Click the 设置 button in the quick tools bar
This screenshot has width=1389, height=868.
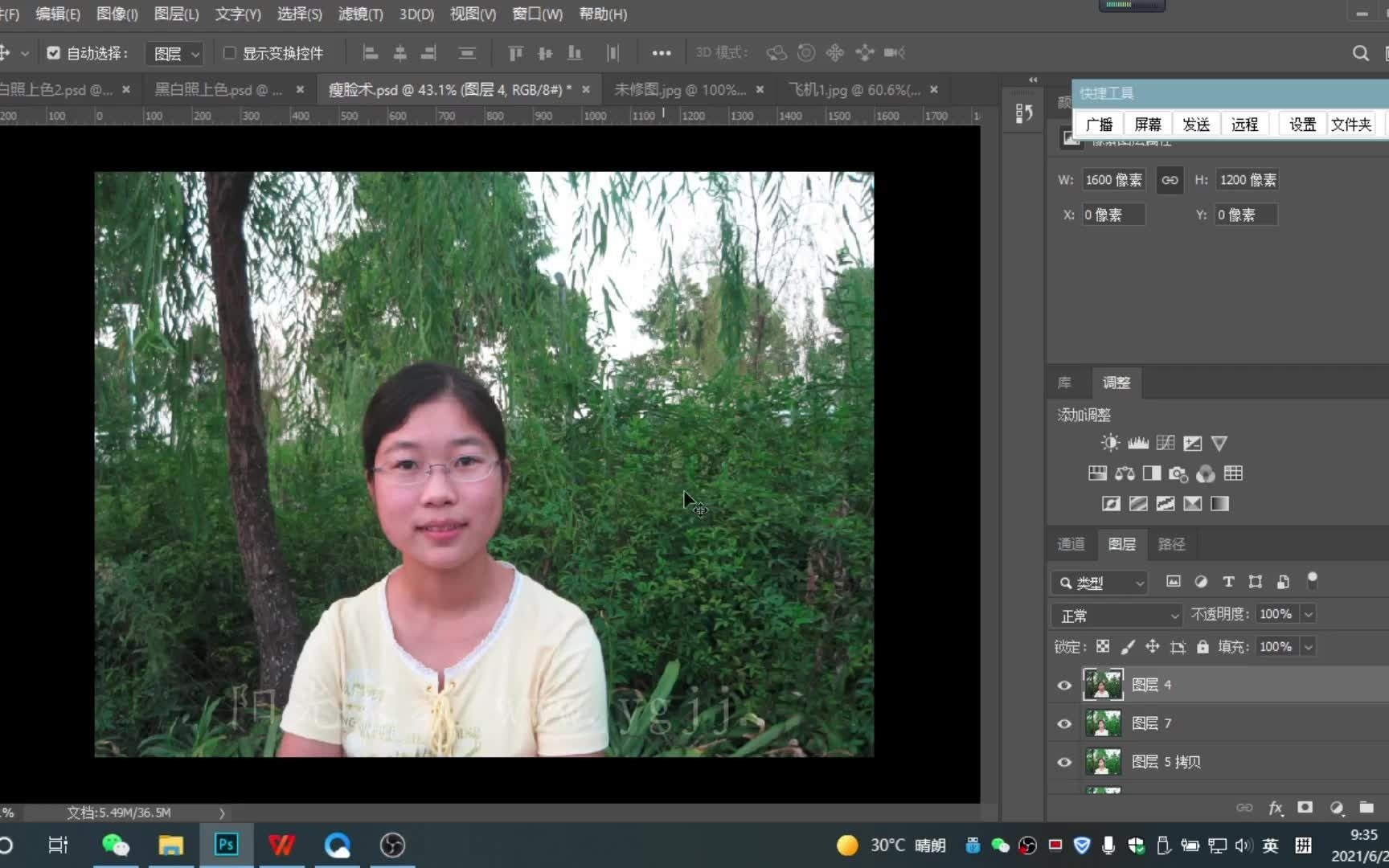click(1301, 124)
